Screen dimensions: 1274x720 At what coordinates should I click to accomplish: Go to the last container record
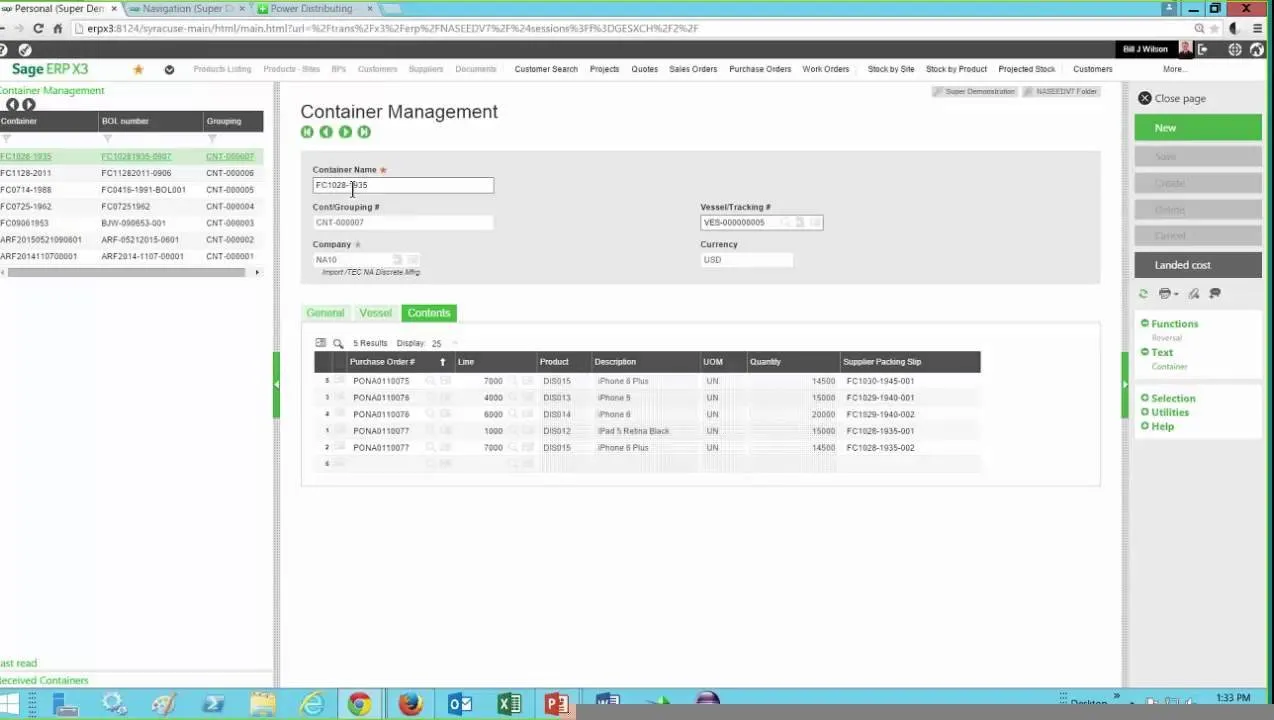(x=364, y=132)
